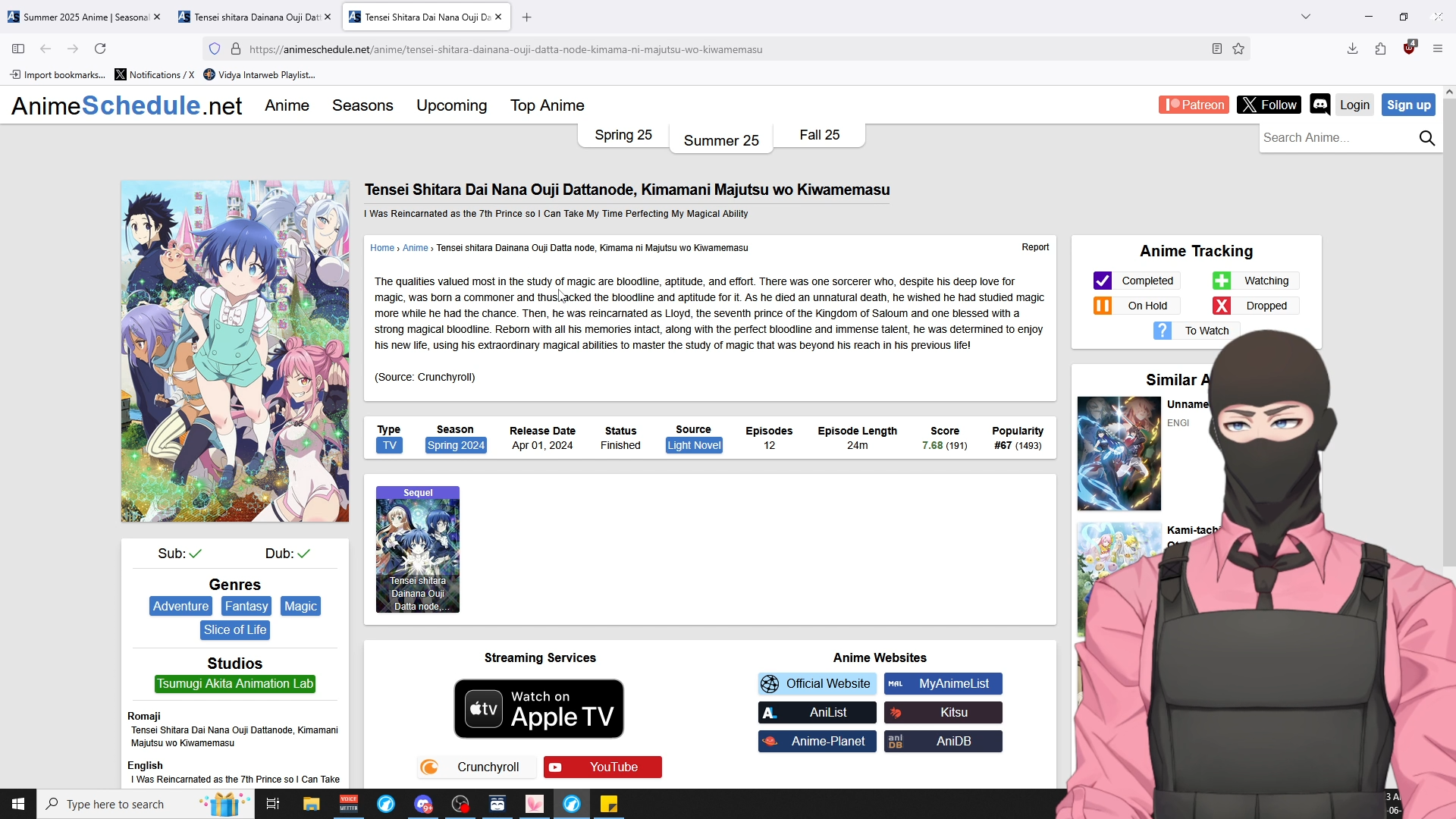Open Sticky Notes taskbar icon
Image resolution: width=1456 pixels, height=819 pixels.
point(609,804)
